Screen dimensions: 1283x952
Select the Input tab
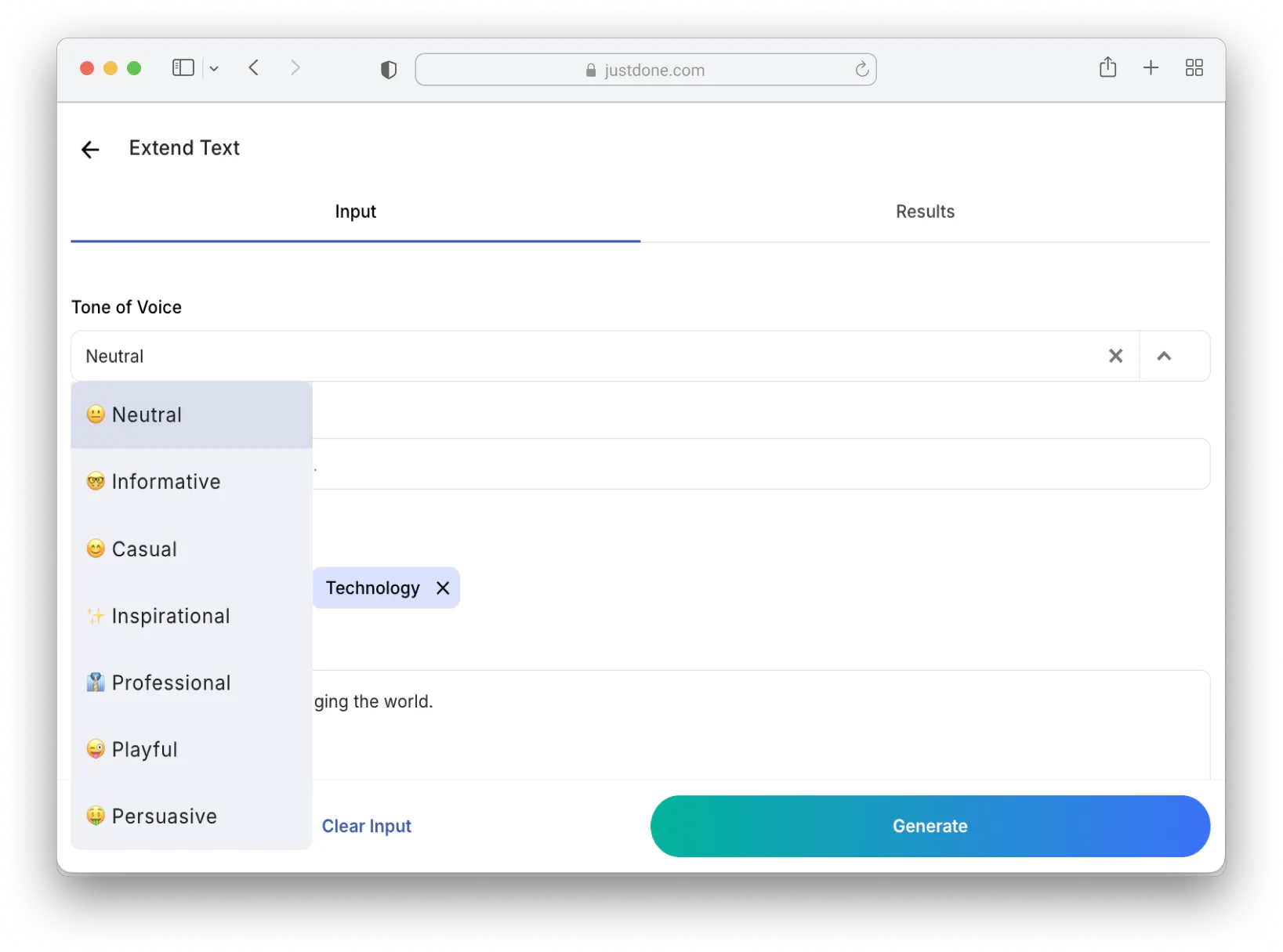coord(355,212)
